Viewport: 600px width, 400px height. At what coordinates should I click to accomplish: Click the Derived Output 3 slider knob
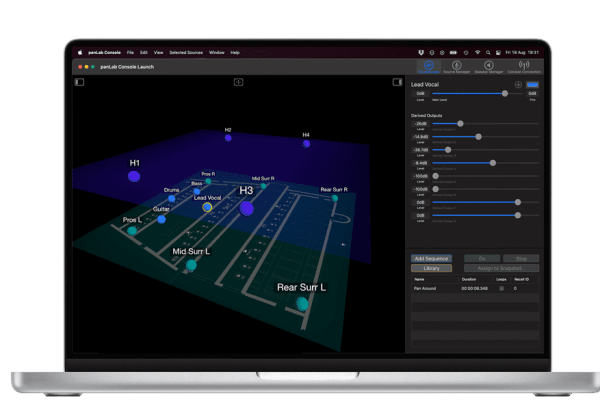(448, 150)
